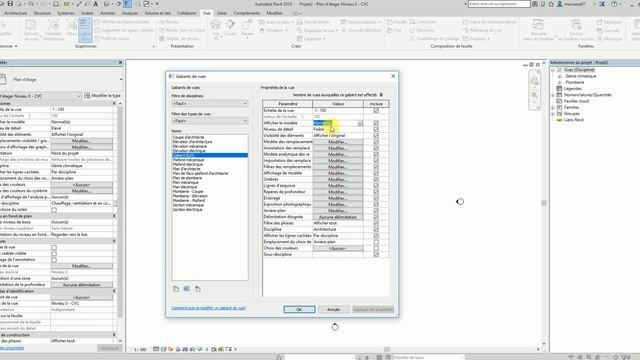Open the Afficher le modèle value dropdown
The image size is (640, 360).
[360, 123]
